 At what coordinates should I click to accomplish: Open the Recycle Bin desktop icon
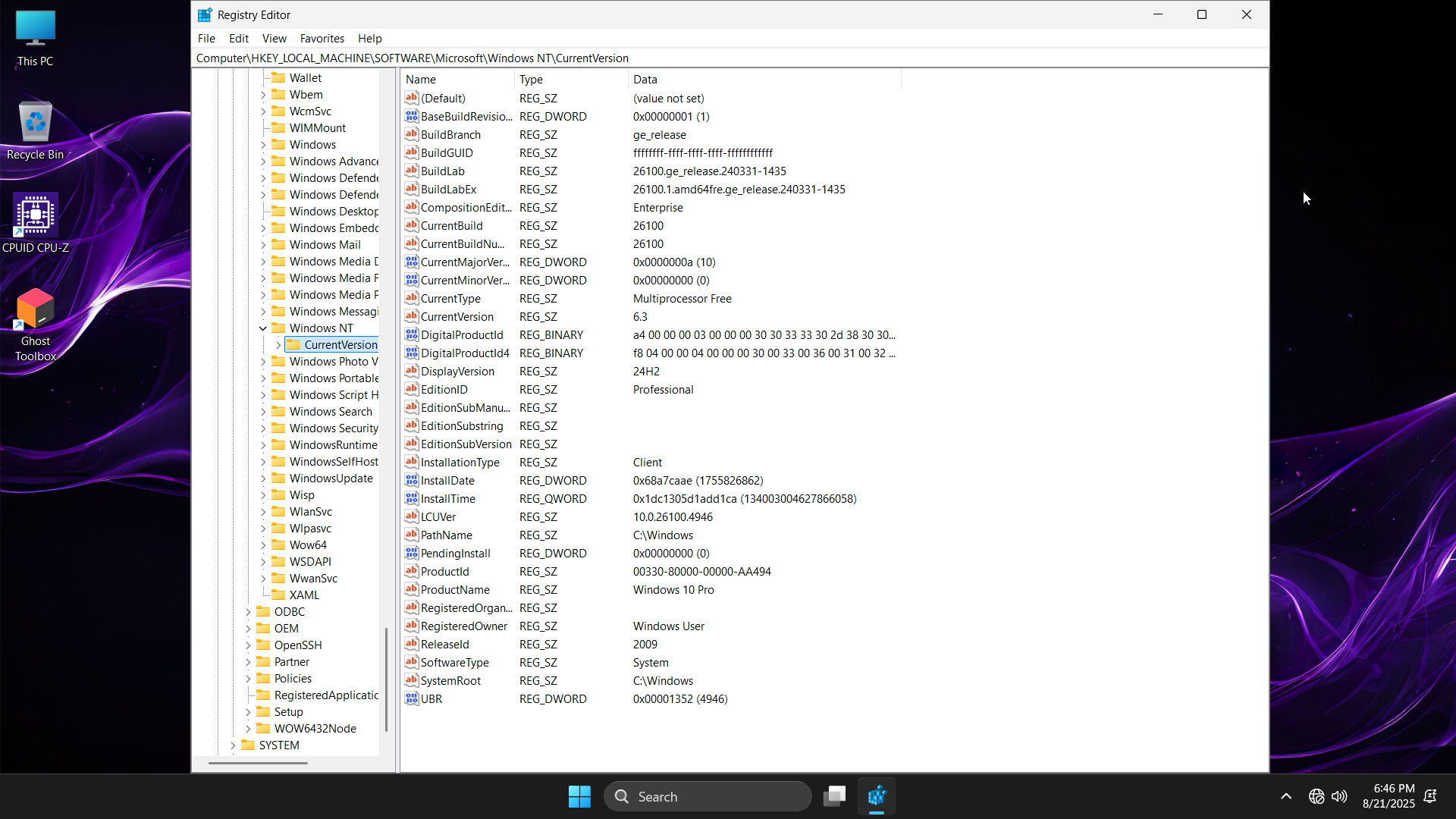tap(36, 130)
